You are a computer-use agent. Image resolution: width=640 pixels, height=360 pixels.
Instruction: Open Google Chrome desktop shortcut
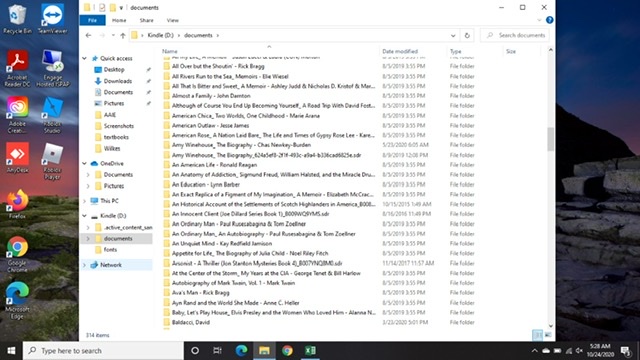tap(17, 254)
